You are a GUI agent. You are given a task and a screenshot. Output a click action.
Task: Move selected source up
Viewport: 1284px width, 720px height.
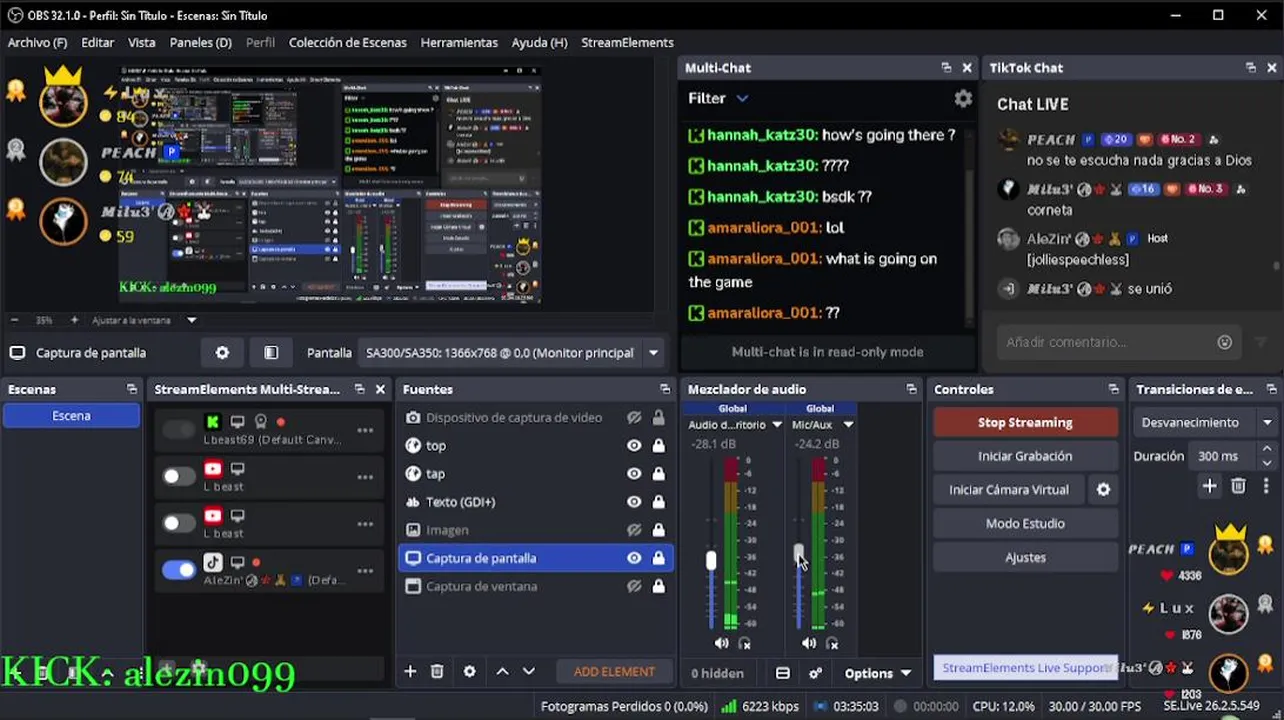[503, 672]
